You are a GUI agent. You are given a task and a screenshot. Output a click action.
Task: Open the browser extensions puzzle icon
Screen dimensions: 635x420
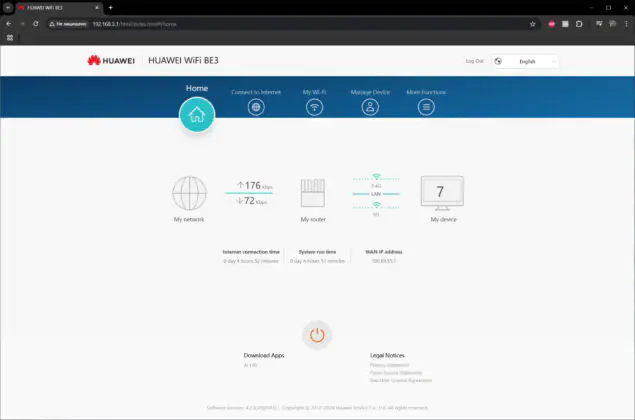tap(579, 24)
